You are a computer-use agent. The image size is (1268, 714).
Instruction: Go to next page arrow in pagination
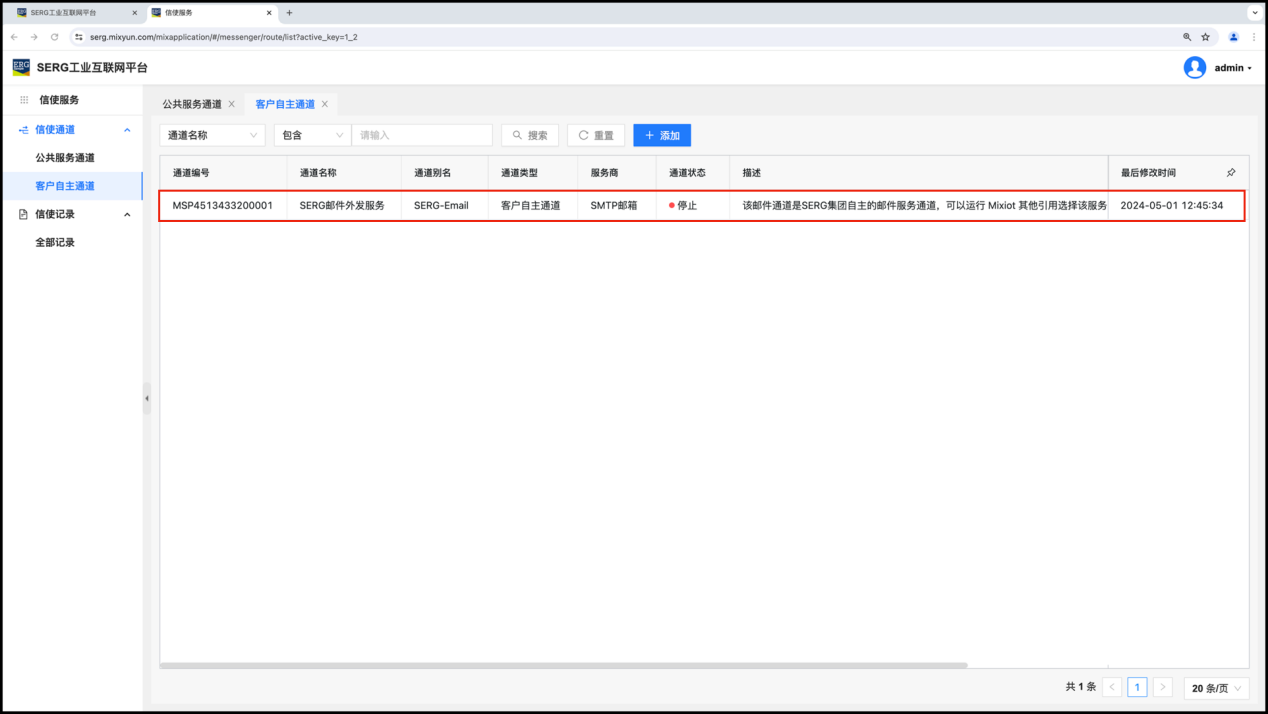pyautogui.click(x=1162, y=688)
